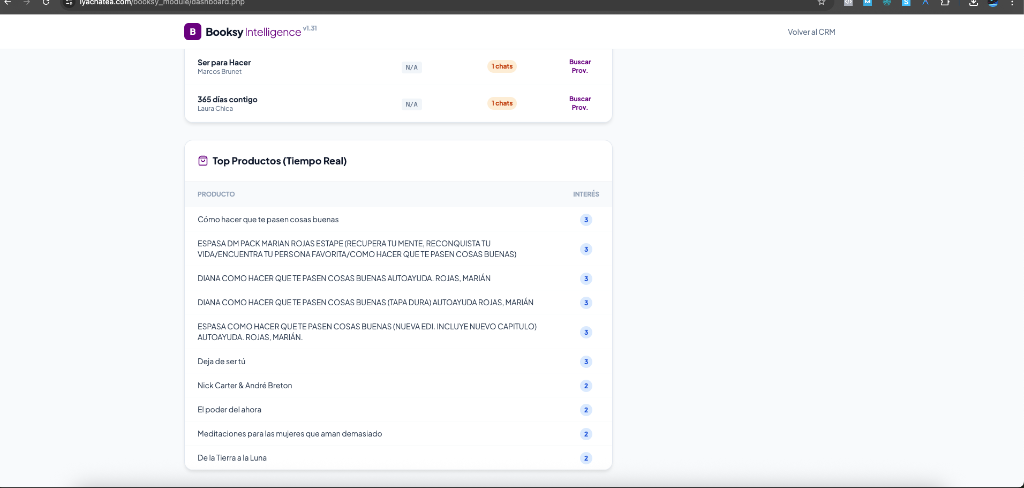Click the 1 chats badge for 365 días contigo
Image resolution: width=1024 pixels, height=488 pixels.
click(502, 104)
